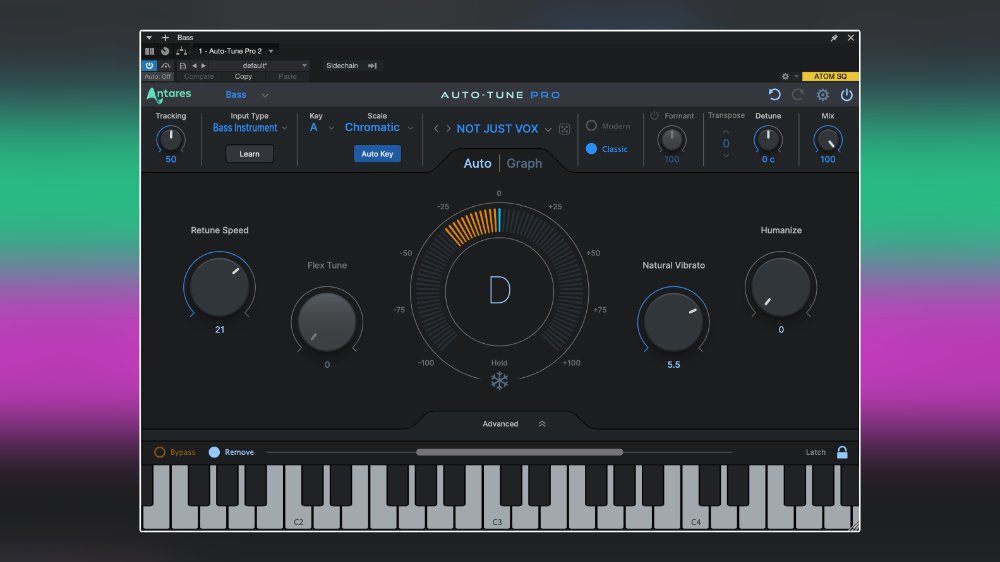Adjust the Tracking knob

pos(171,138)
